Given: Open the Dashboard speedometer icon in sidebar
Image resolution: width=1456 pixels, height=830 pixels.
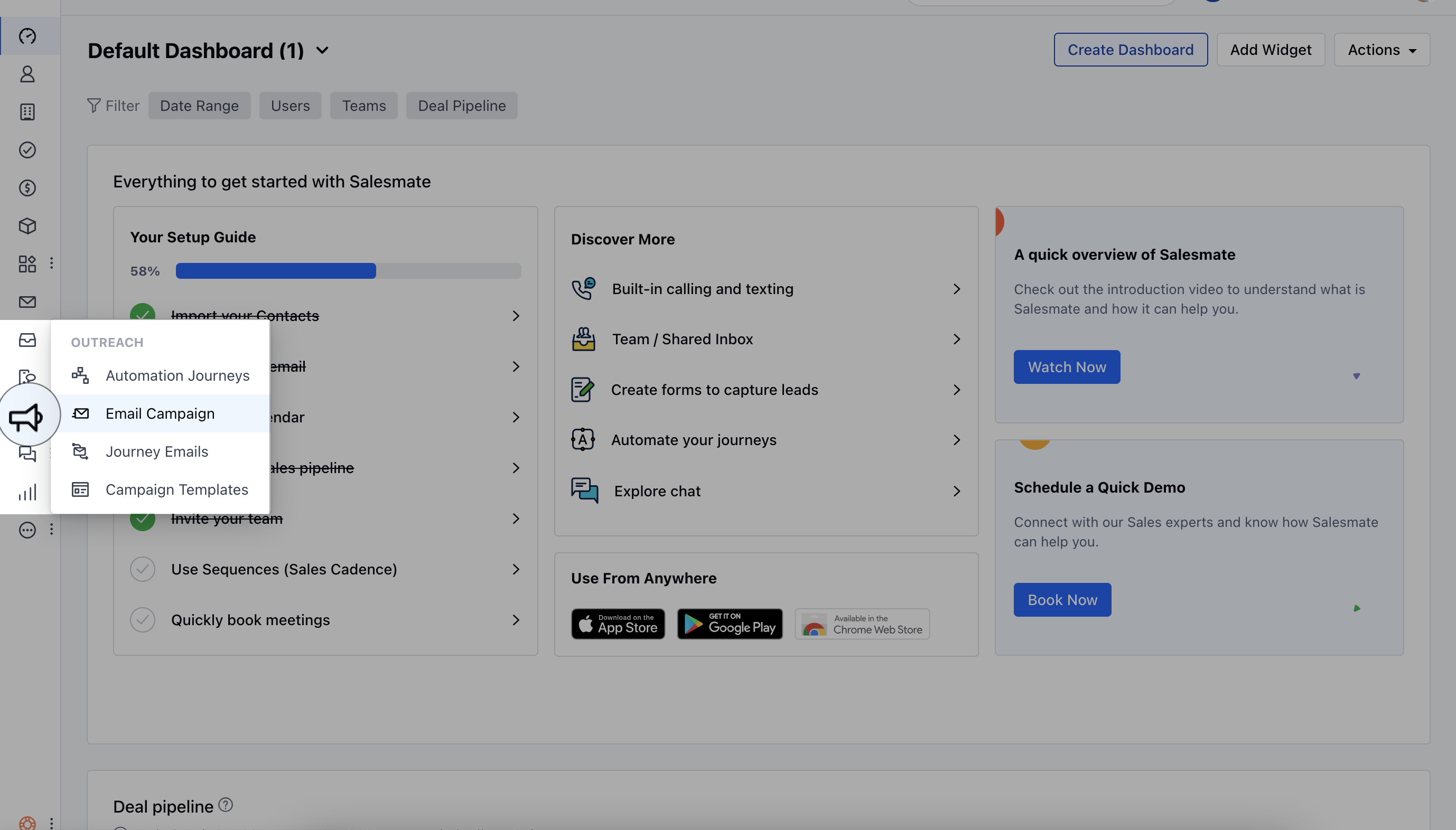Looking at the screenshot, I should (x=27, y=36).
